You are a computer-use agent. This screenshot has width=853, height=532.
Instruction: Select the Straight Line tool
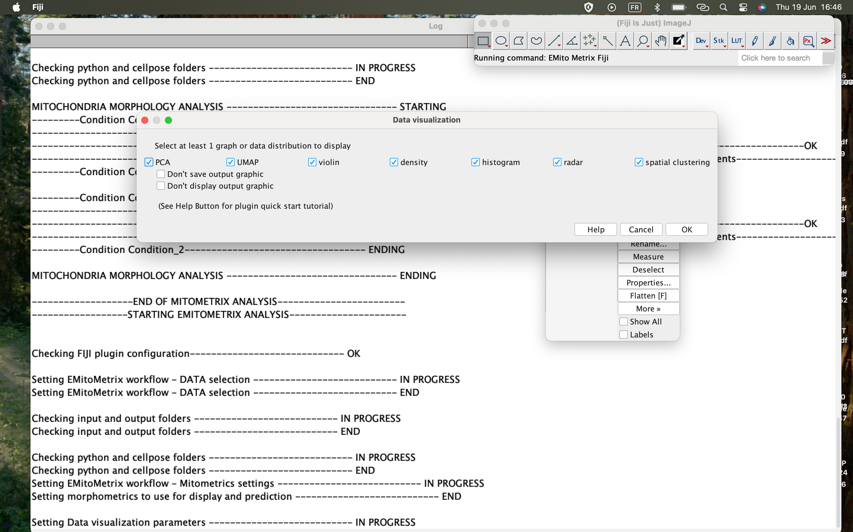pos(554,41)
